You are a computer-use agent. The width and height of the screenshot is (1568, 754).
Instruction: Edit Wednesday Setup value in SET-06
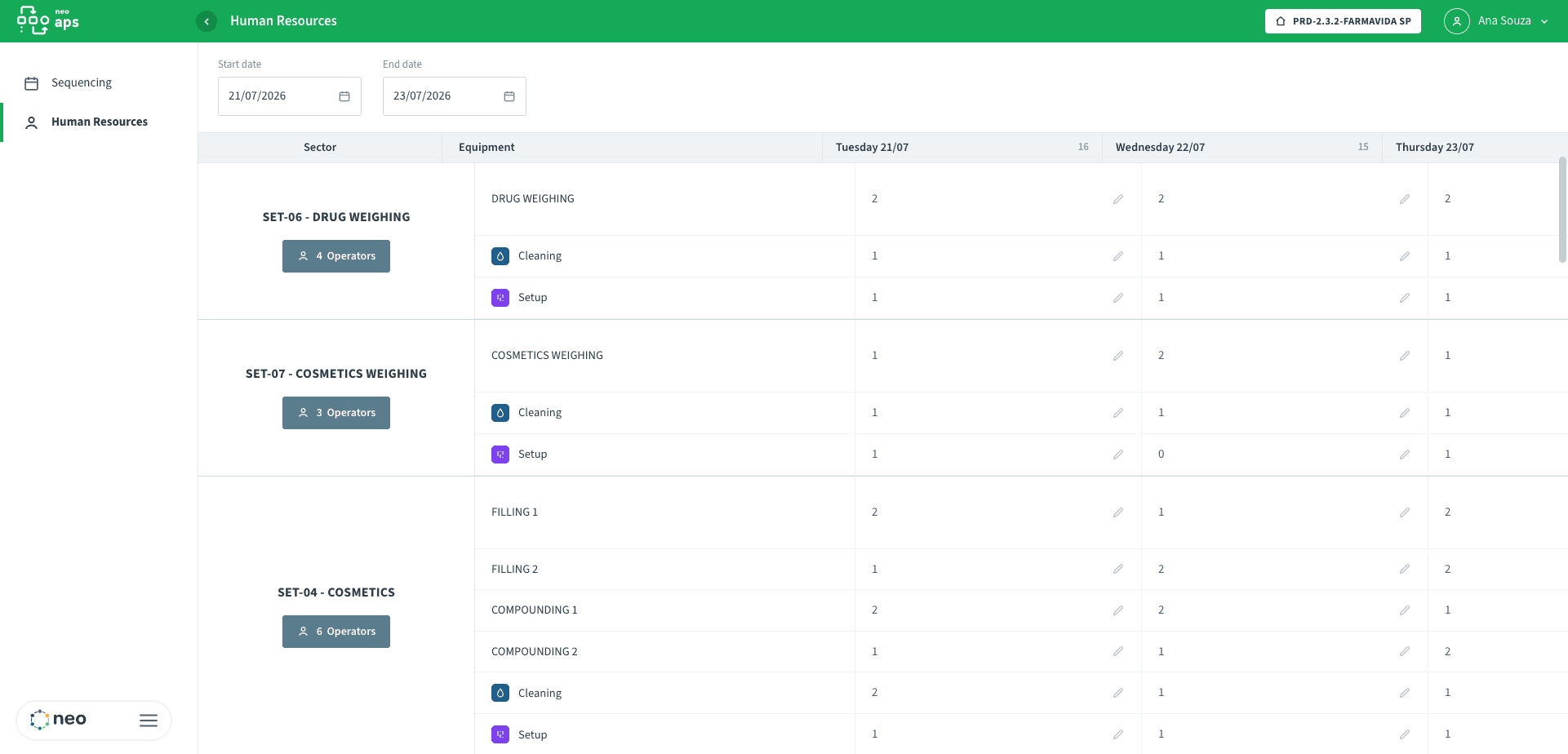pyautogui.click(x=1405, y=298)
